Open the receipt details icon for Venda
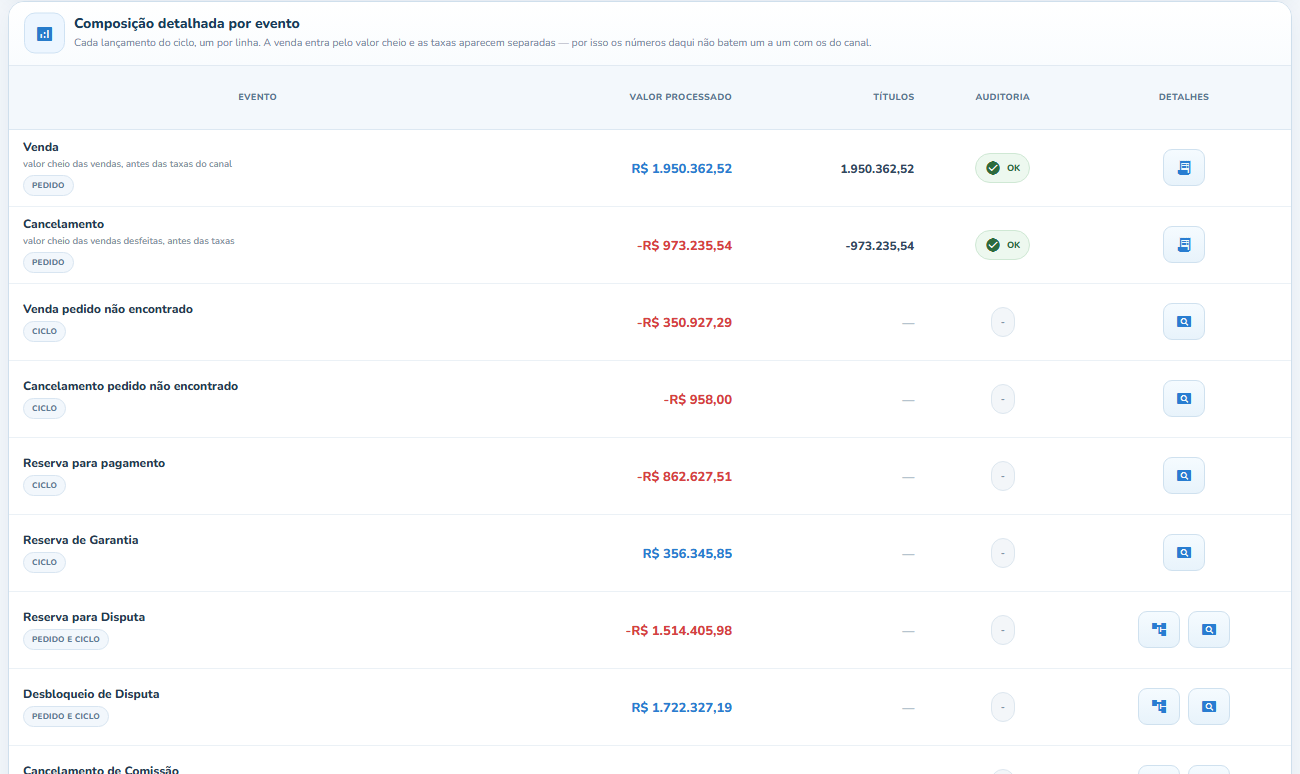Image resolution: width=1300 pixels, height=774 pixels. coord(1183,168)
